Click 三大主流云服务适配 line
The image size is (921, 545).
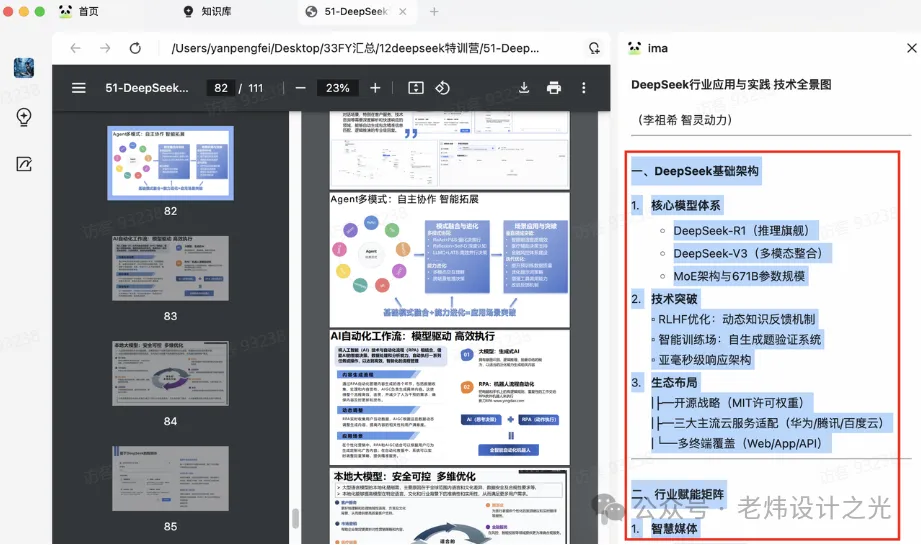[x=778, y=423]
